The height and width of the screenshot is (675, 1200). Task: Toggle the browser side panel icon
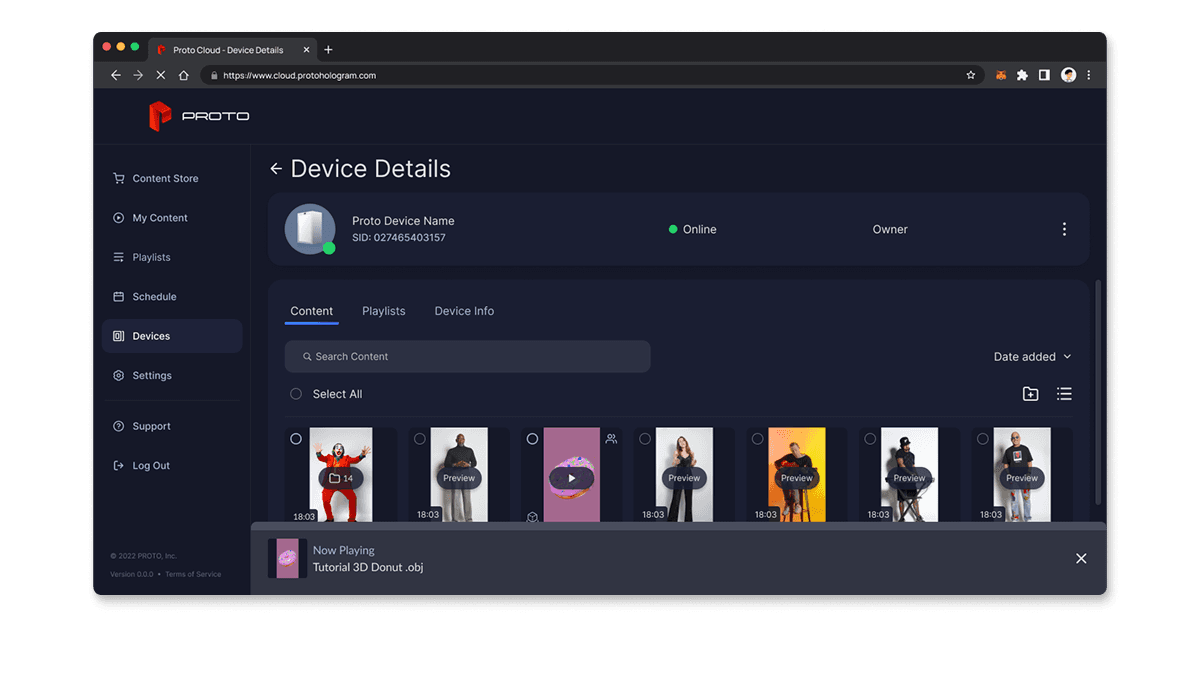[1044, 75]
